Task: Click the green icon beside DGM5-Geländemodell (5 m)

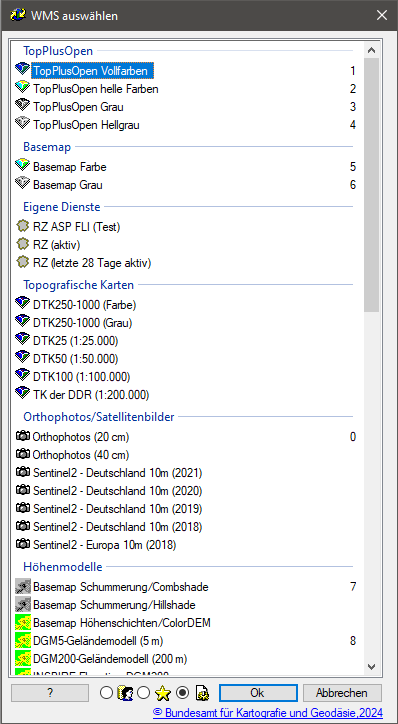Action: coord(22,641)
